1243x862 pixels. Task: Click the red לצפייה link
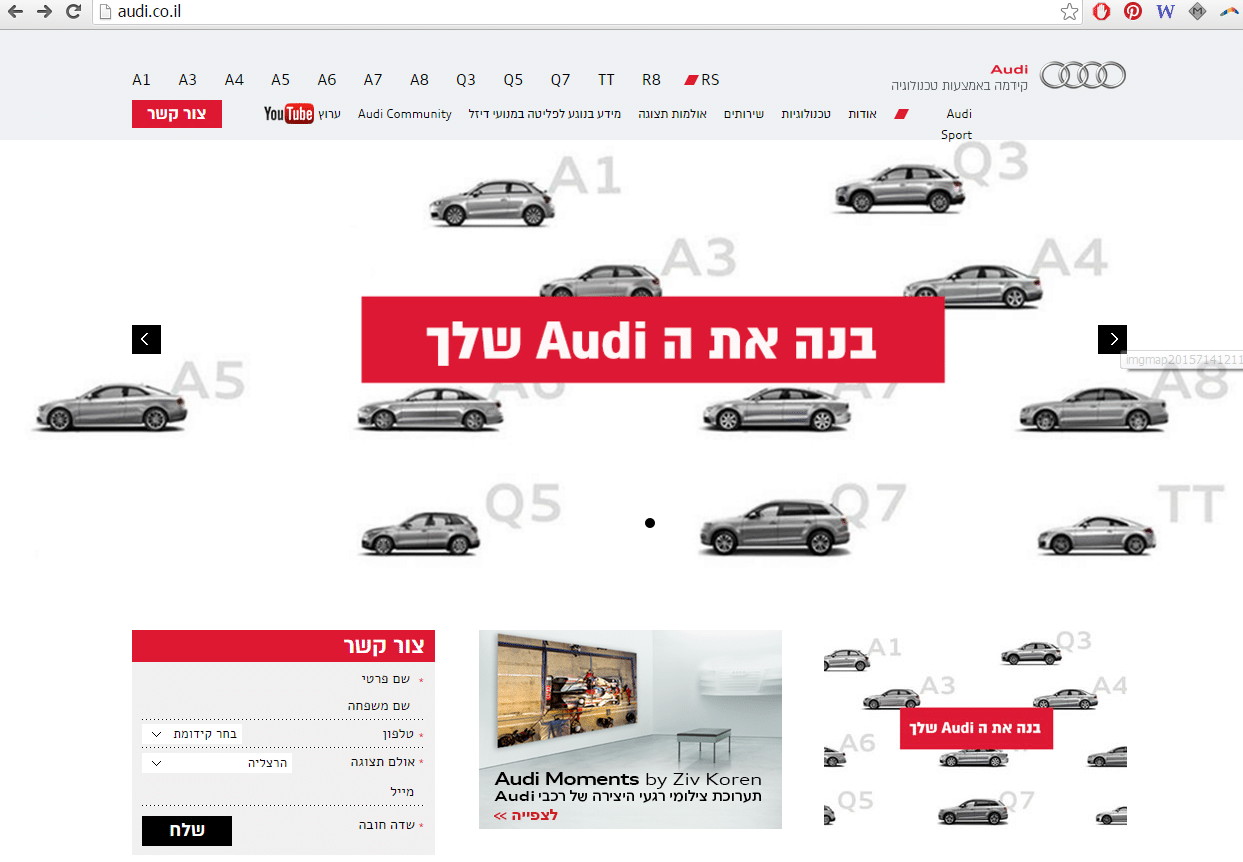click(526, 816)
